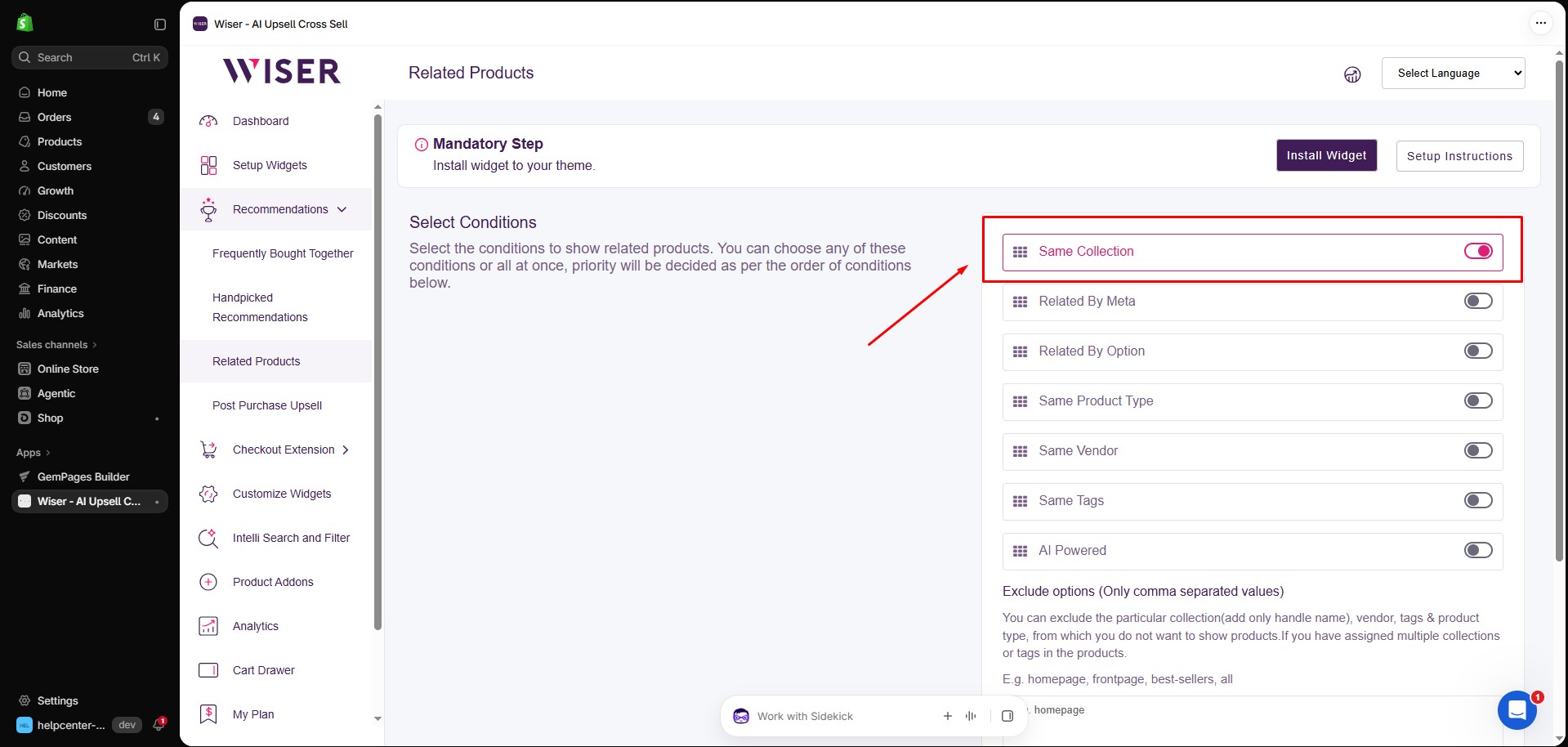Viewport: 1568px width, 747px height.
Task: Open the three-dots app menu
Action: 1540,23
